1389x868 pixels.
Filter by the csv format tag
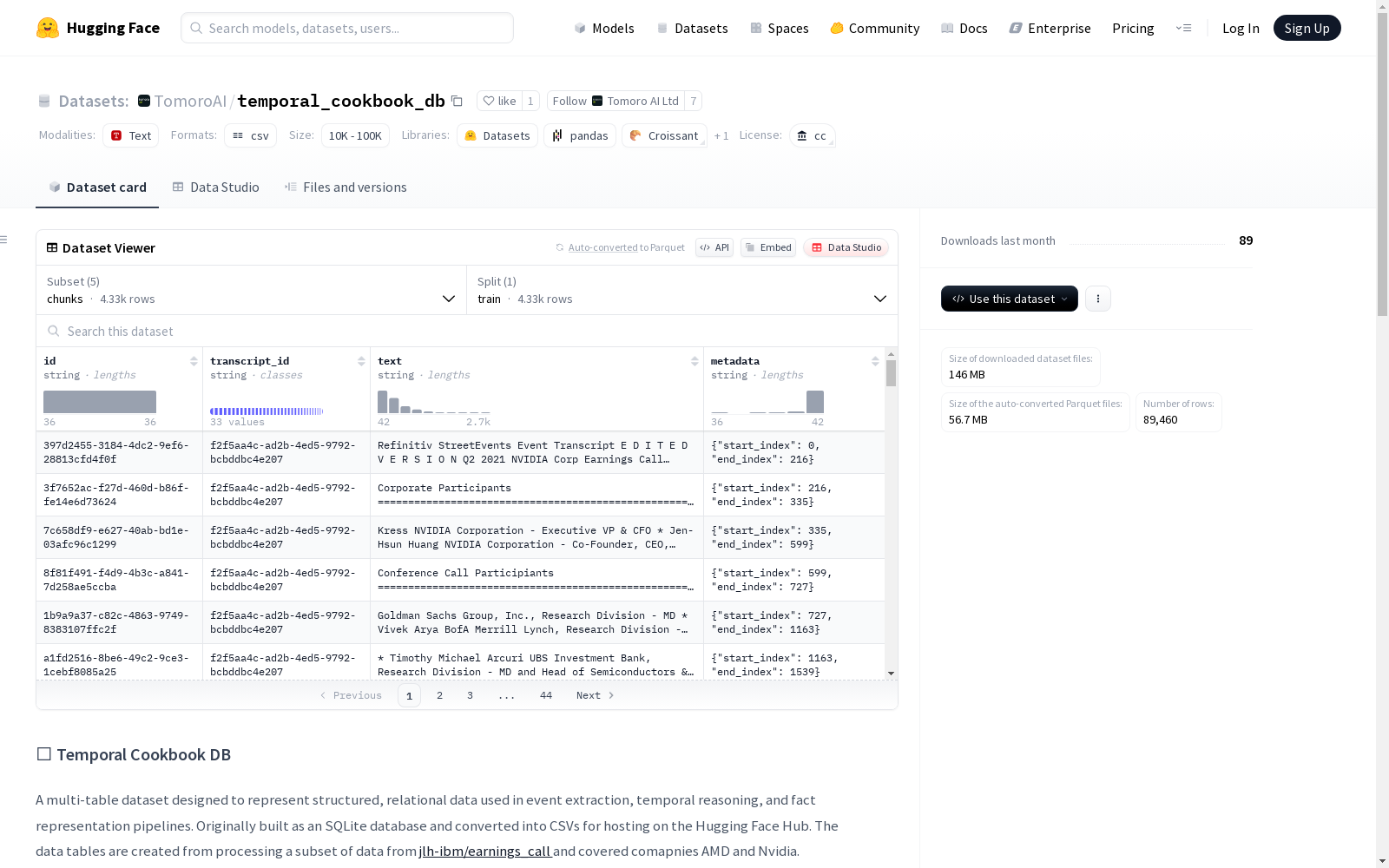point(251,135)
